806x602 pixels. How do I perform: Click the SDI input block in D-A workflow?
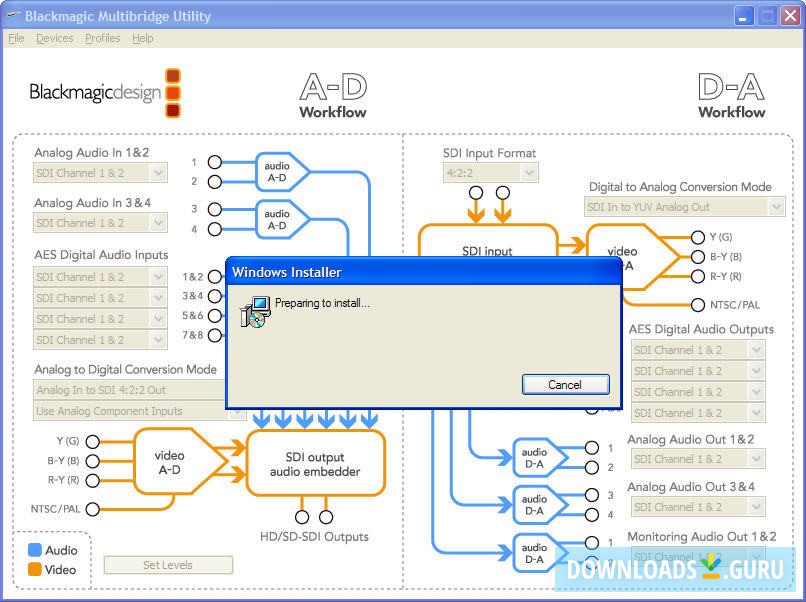[x=487, y=251]
